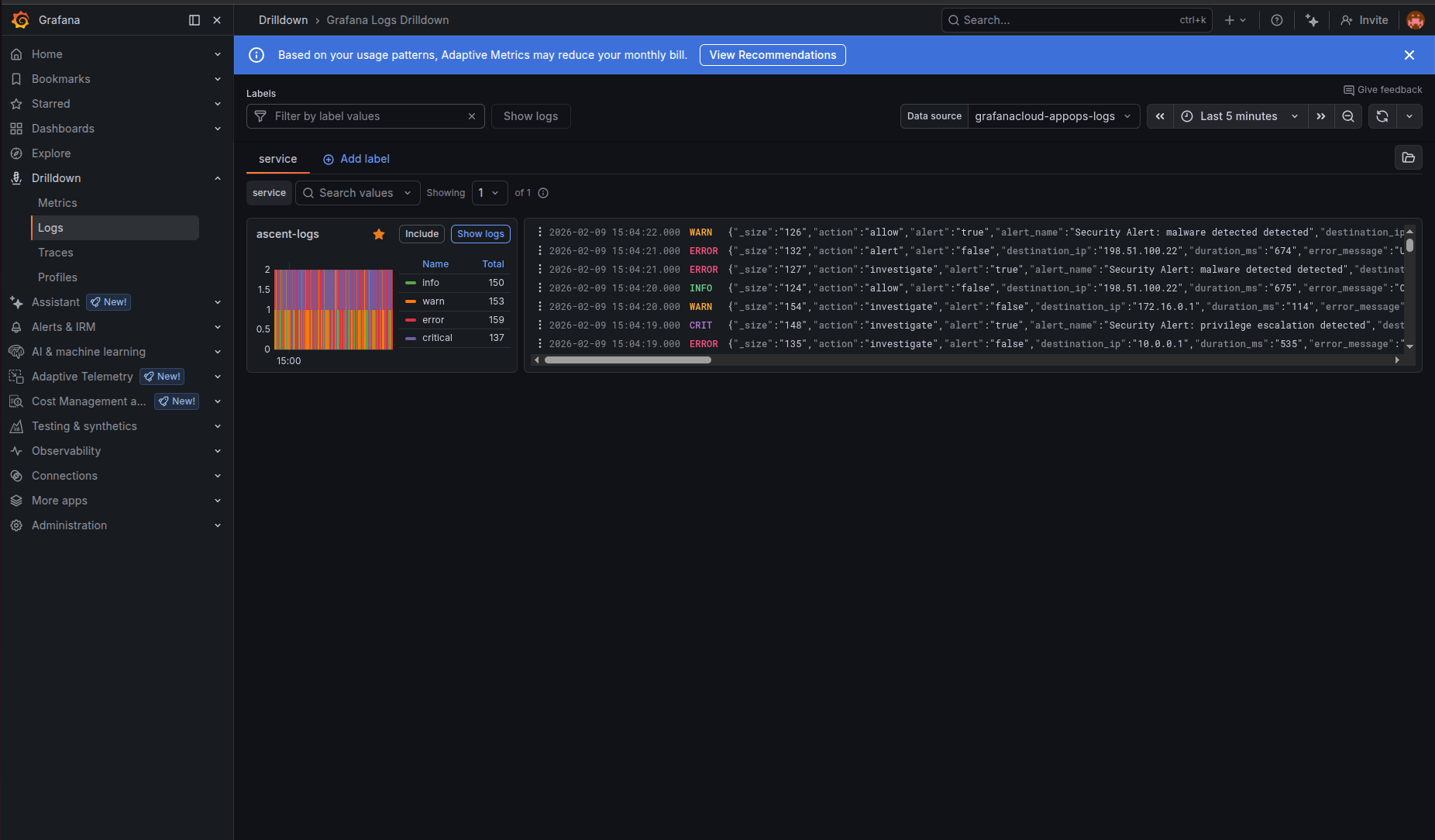Toggle the info series in legend
The width and height of the screenshot is (1435, 840).
point(431,283)
